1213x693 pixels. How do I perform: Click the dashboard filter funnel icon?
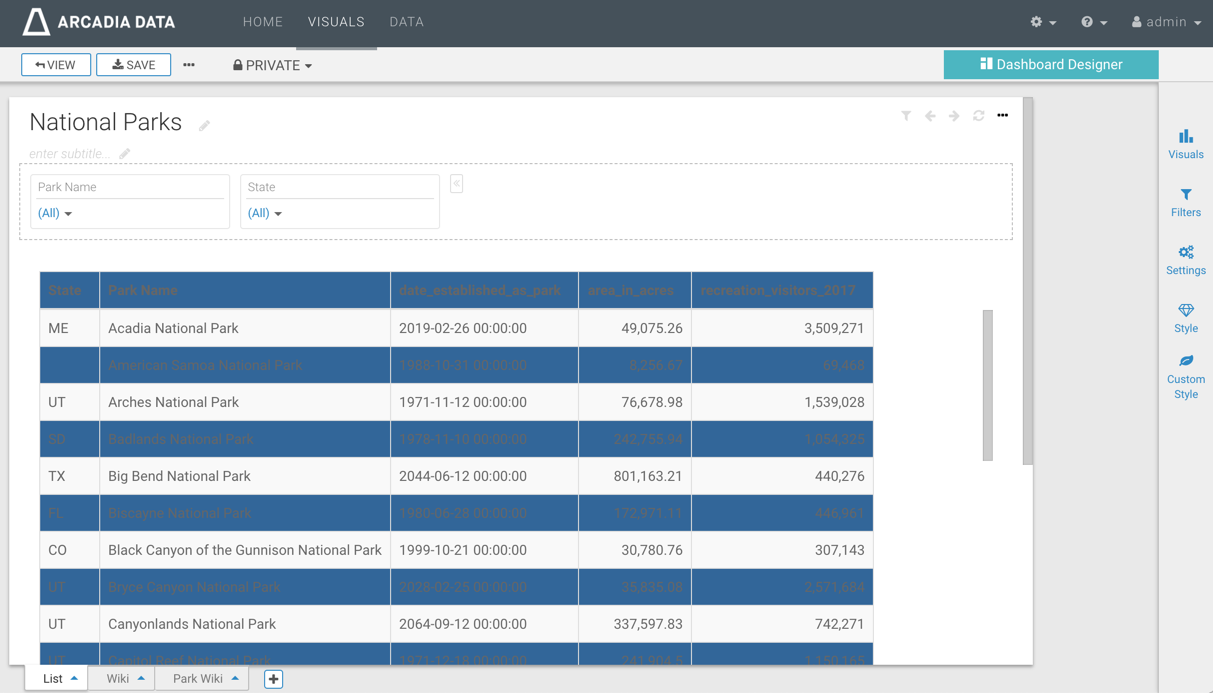coord(906,116)
